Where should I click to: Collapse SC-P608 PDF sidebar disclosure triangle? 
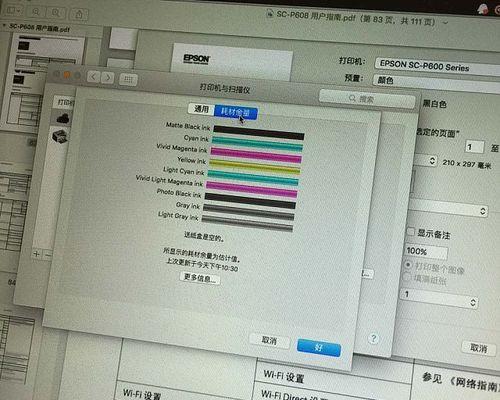pos(4,25)
